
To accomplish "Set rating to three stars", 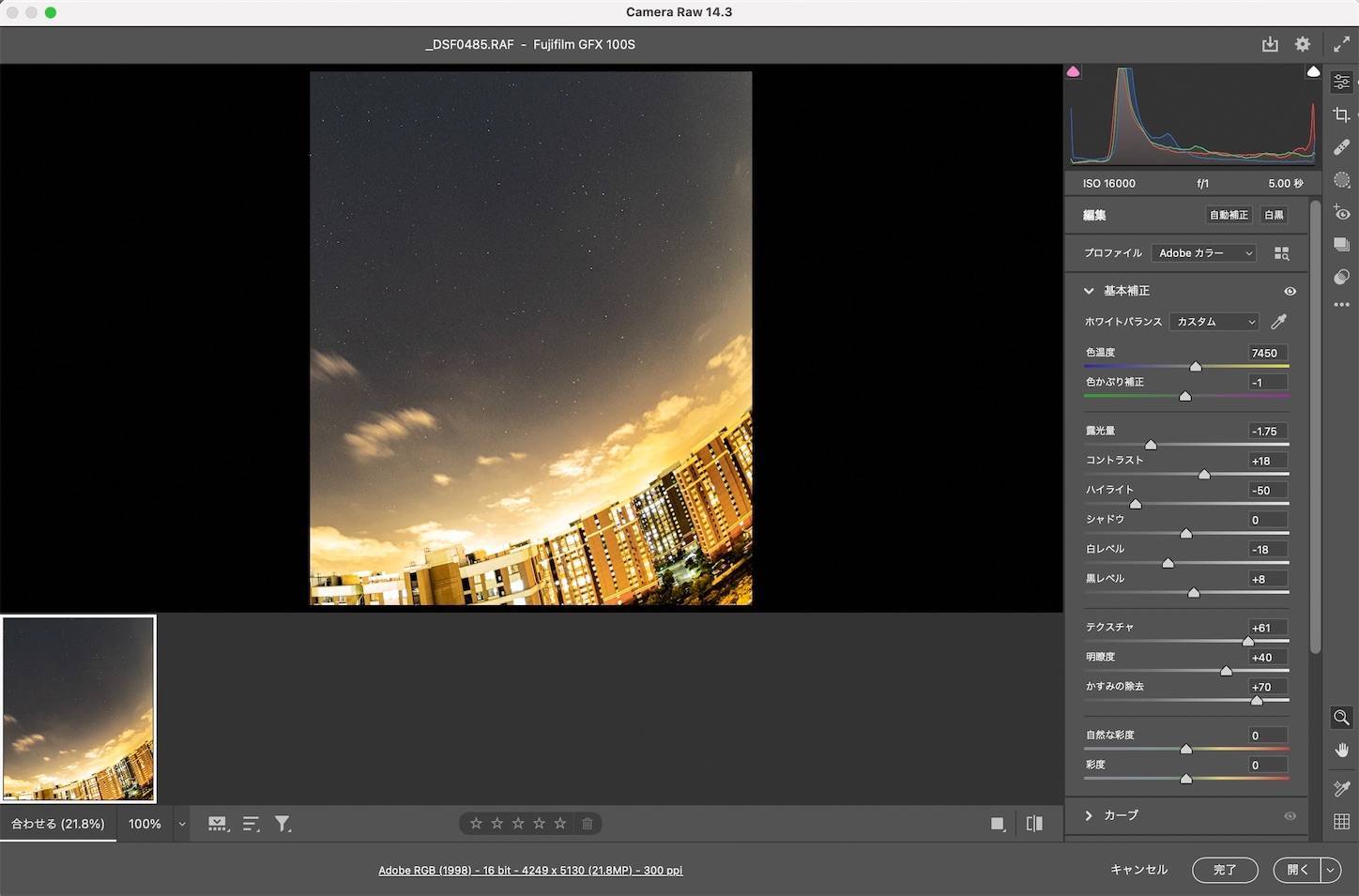I will pyautogui.click(x=518, y=824).
